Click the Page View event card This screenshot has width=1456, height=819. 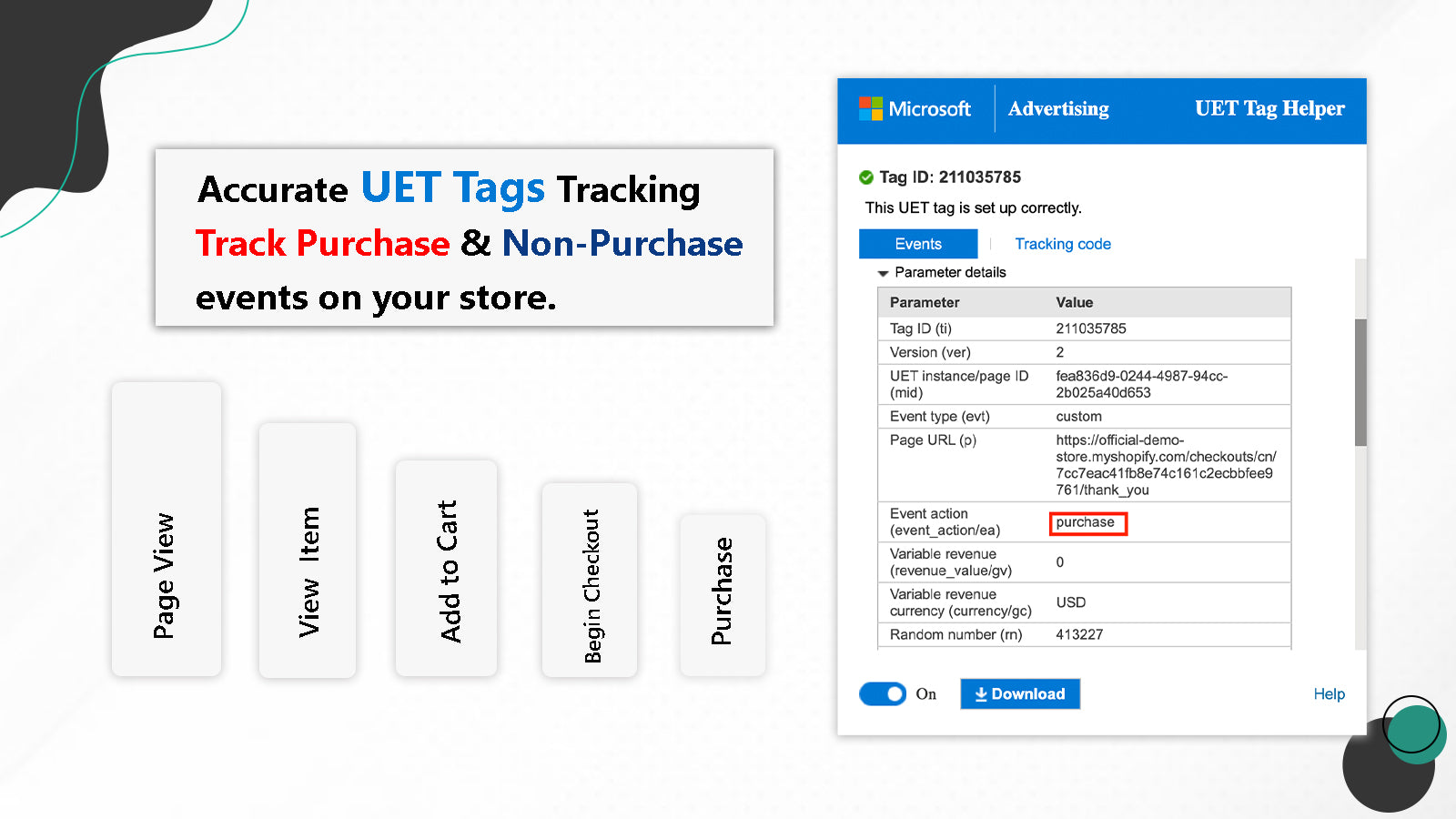pos(166,529)
